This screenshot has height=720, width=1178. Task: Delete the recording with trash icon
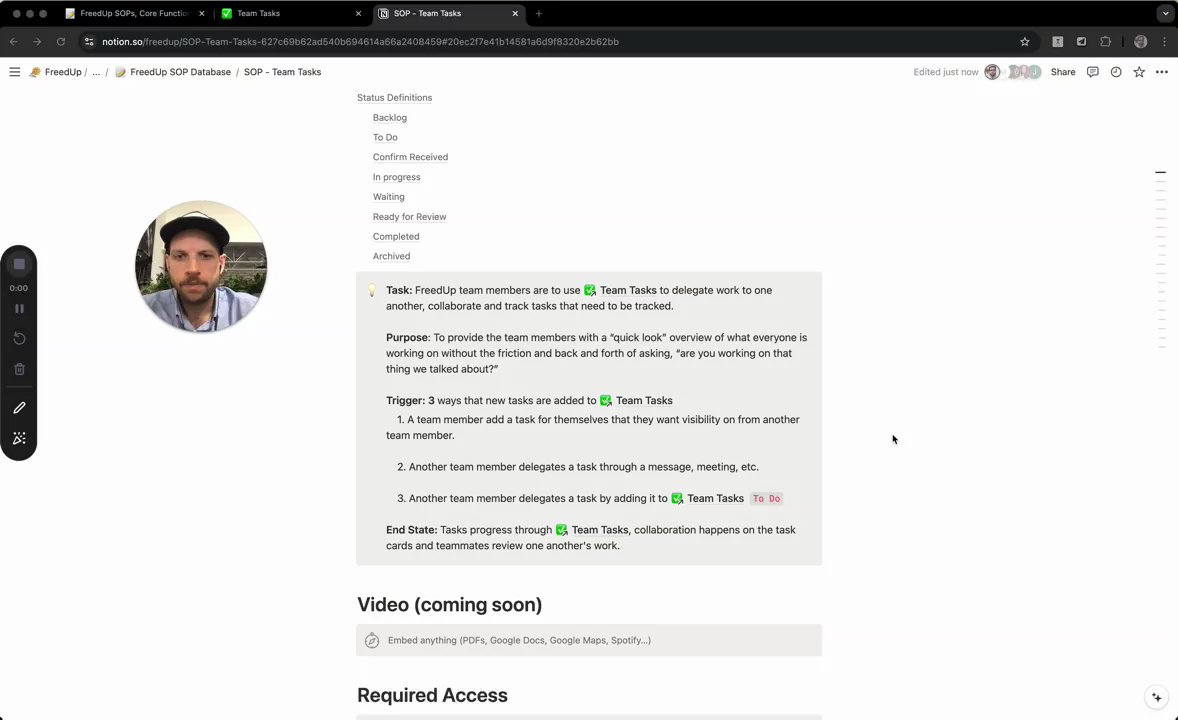pos(20,369)
